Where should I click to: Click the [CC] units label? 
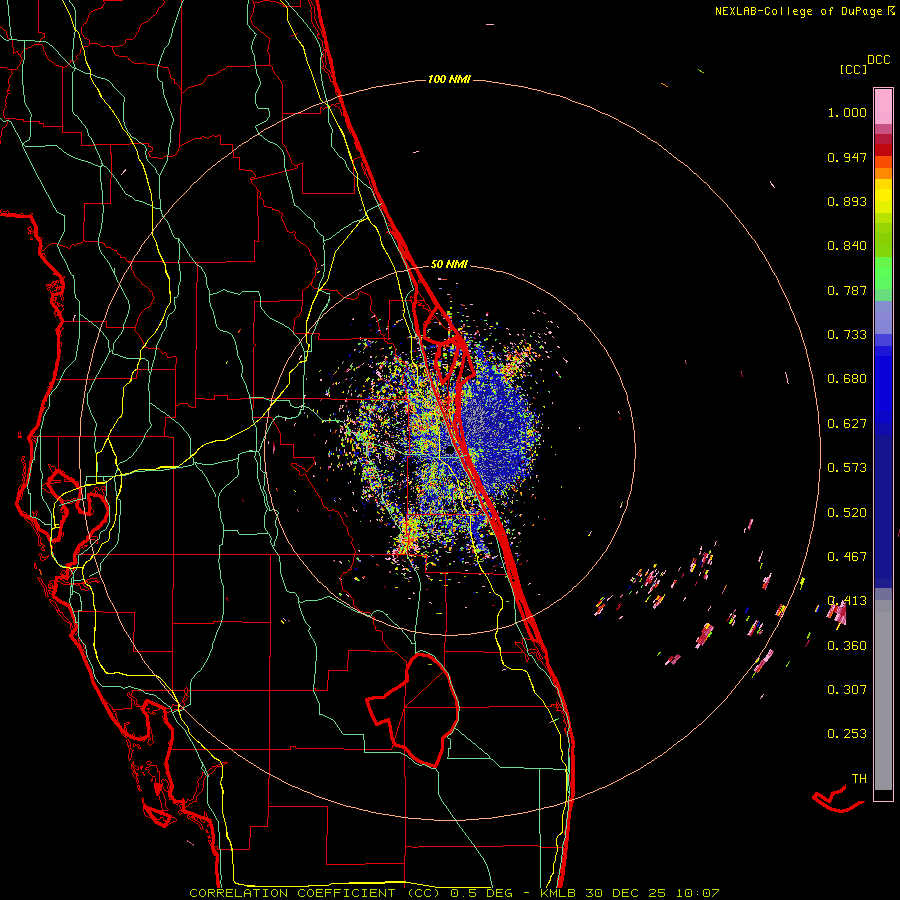853,69
